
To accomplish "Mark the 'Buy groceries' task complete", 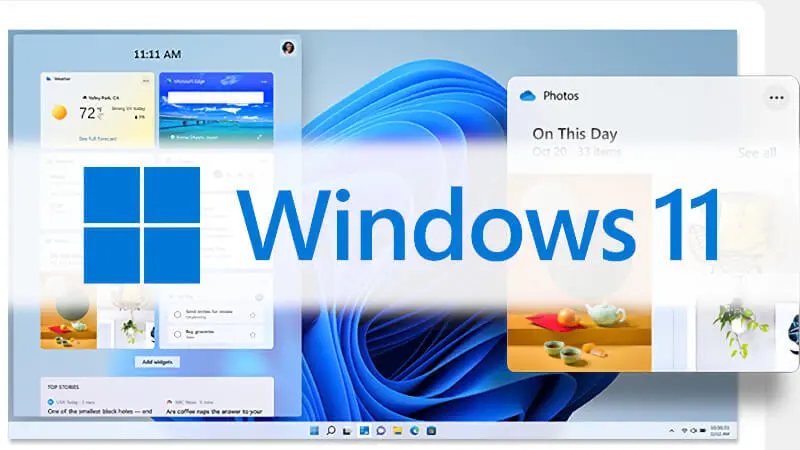I will pos(178,335).
